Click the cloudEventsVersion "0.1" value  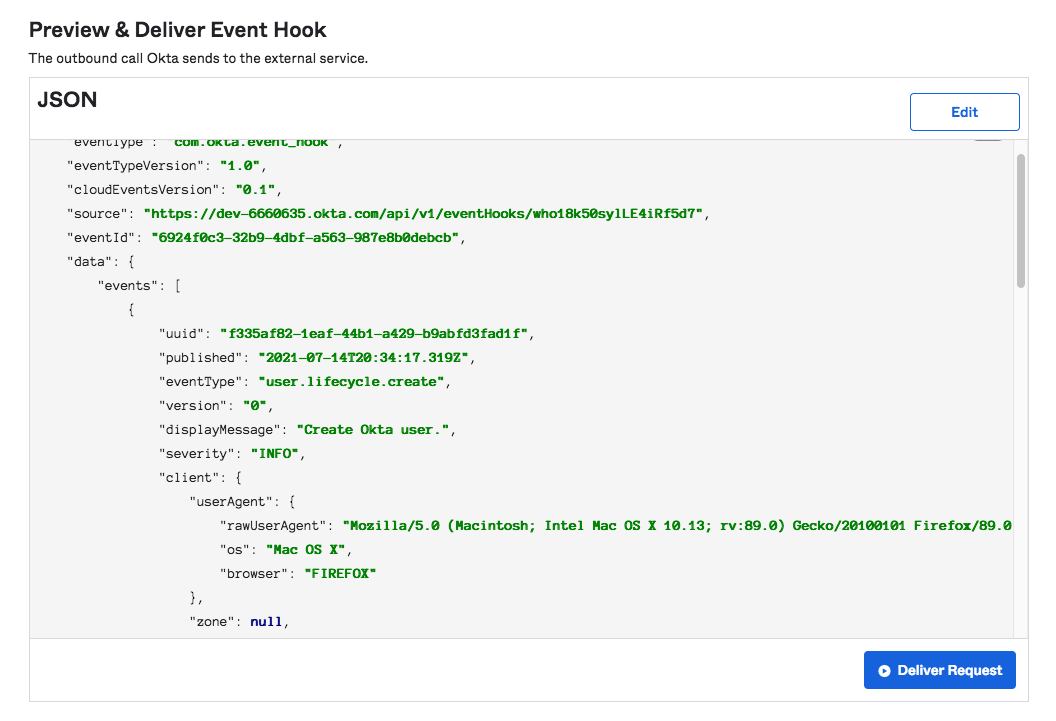pos(259,189)
